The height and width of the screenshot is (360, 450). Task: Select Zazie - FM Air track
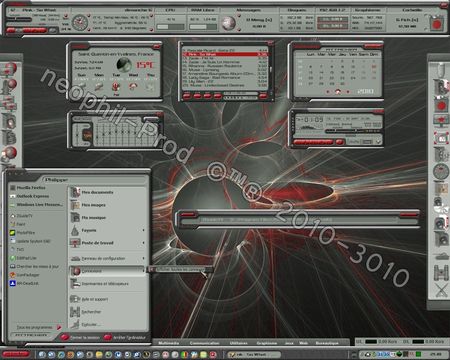[224, 58]
